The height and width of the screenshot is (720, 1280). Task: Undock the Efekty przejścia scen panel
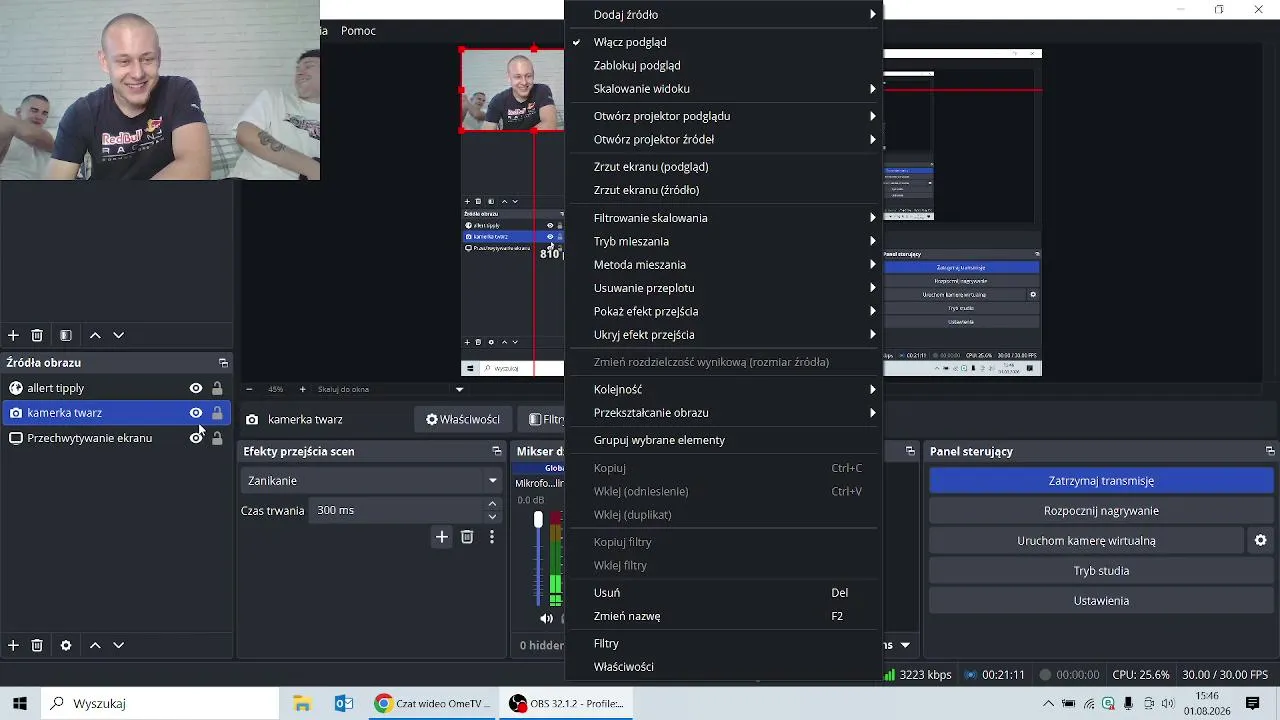point(497,452)
